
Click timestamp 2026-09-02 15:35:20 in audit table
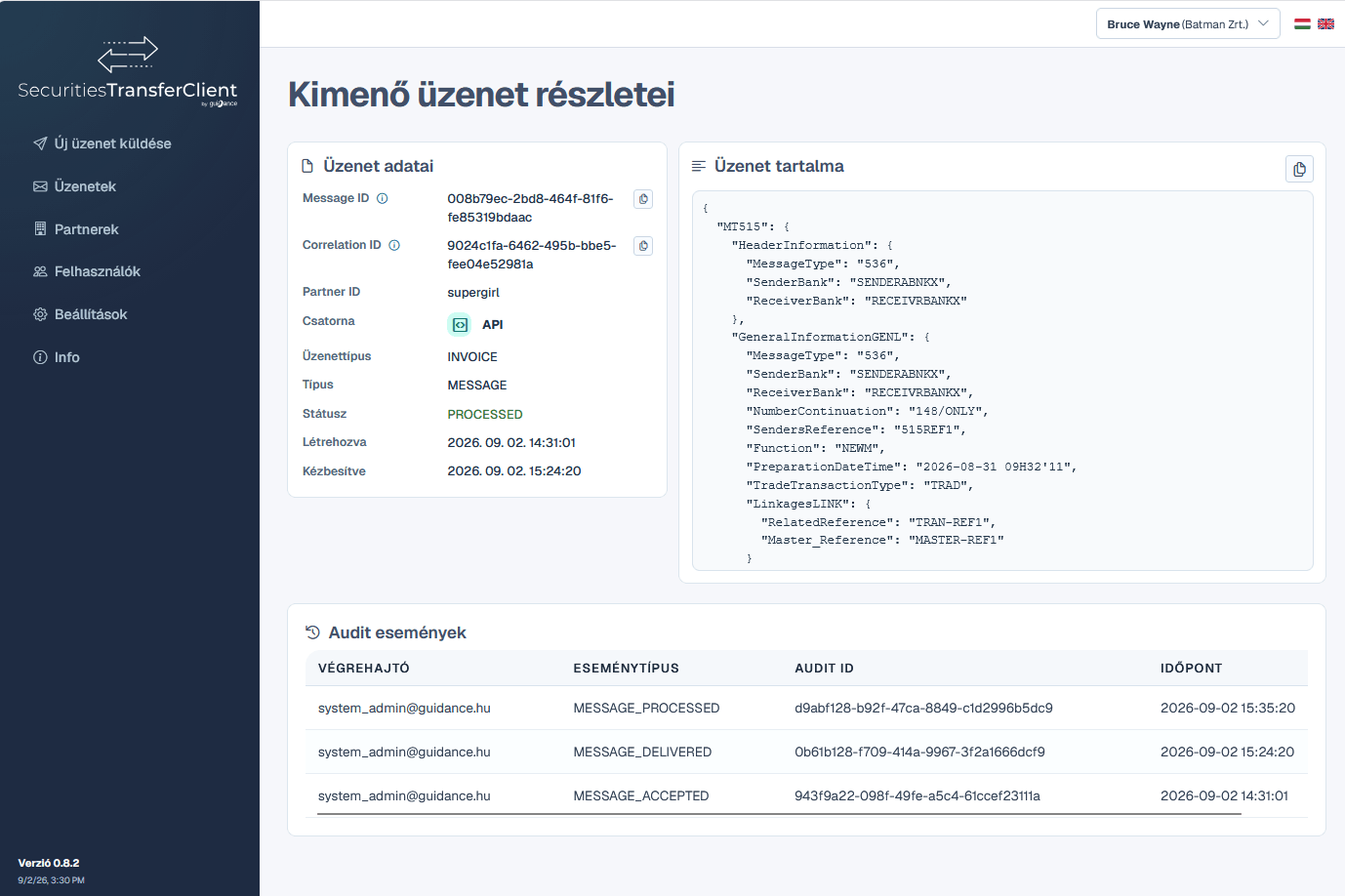click(1228, 709)
